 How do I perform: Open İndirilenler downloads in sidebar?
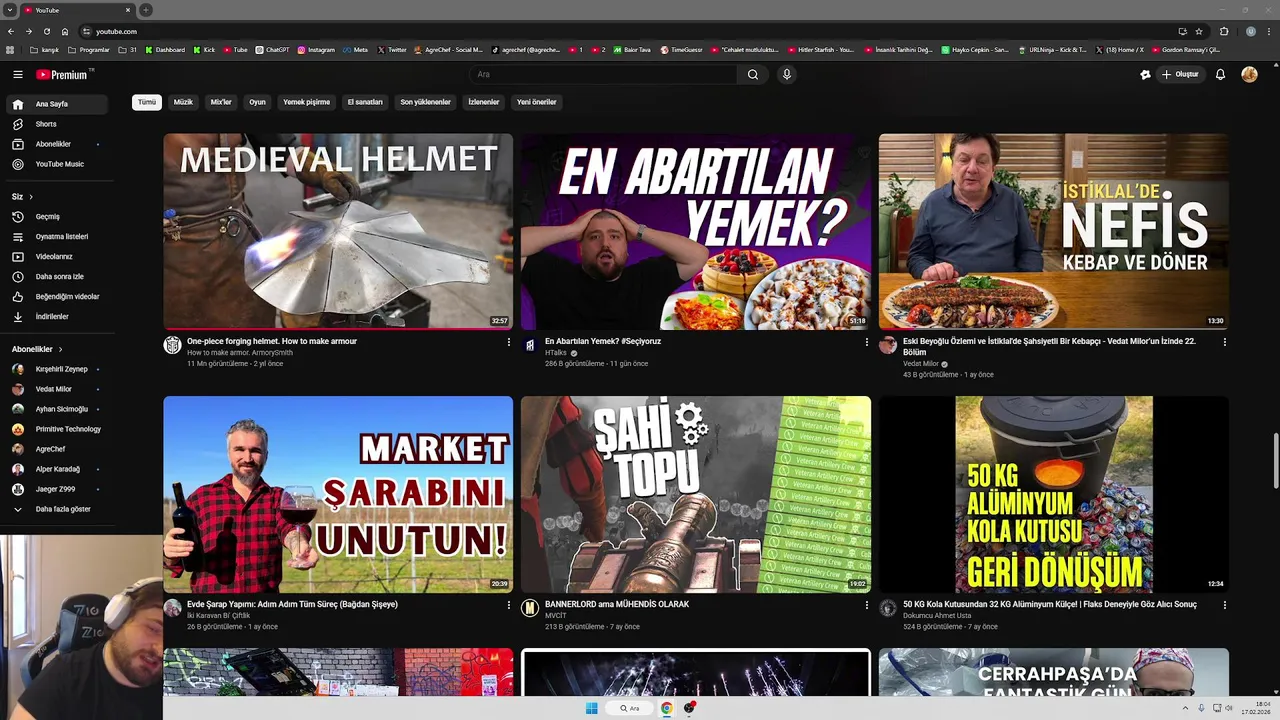(x=56, y=316)
